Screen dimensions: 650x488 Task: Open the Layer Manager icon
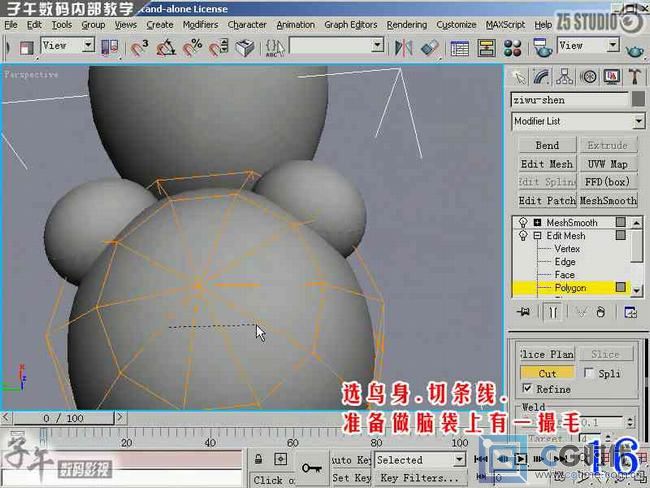pyautogui.click(x=460, y=48)
